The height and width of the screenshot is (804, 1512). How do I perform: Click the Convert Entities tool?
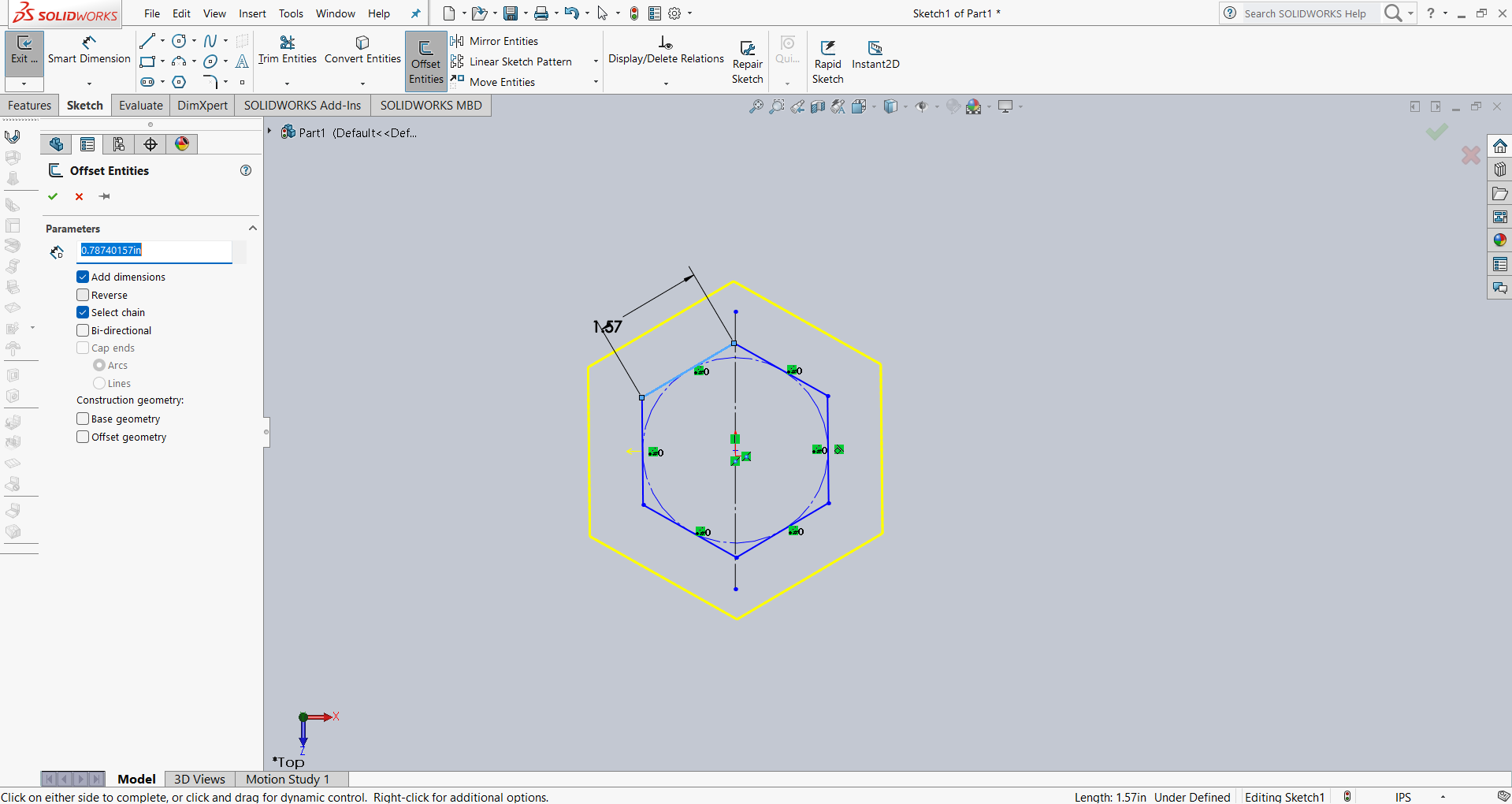coord(362,50)
